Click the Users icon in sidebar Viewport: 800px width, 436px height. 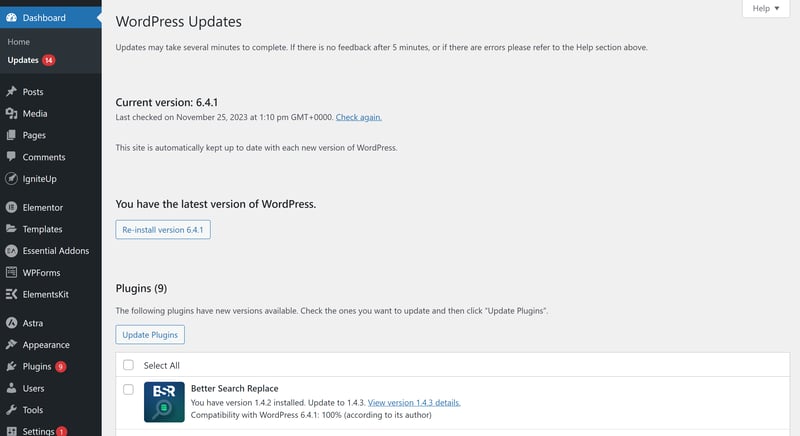(11, 388)
